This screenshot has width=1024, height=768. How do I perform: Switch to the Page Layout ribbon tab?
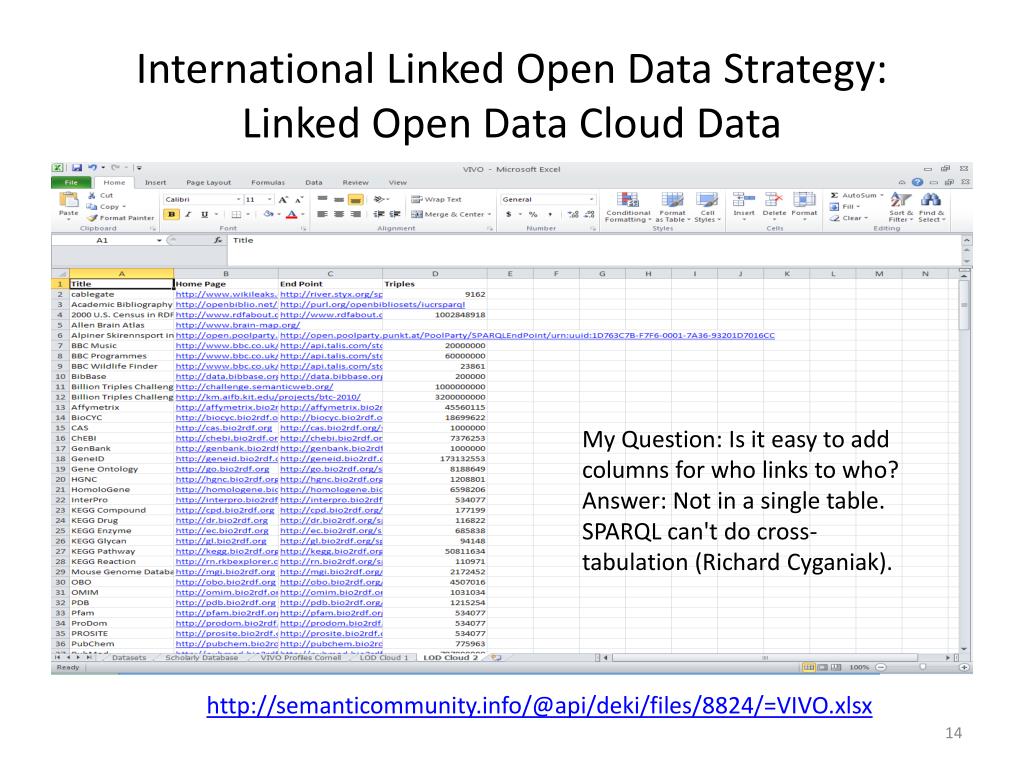[208, 183]
